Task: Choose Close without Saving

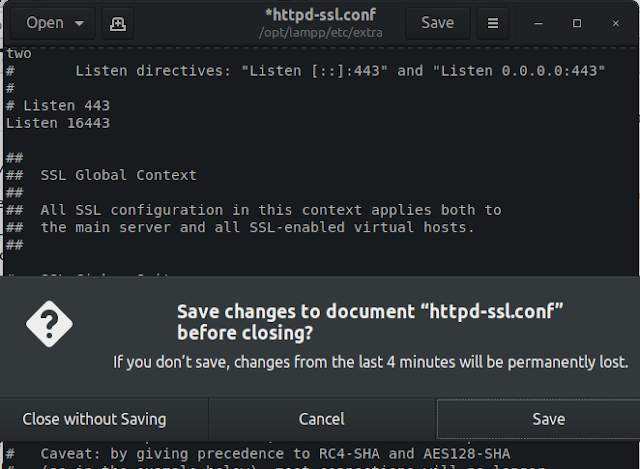Action: pyautogui.click(x=95, y=419)
